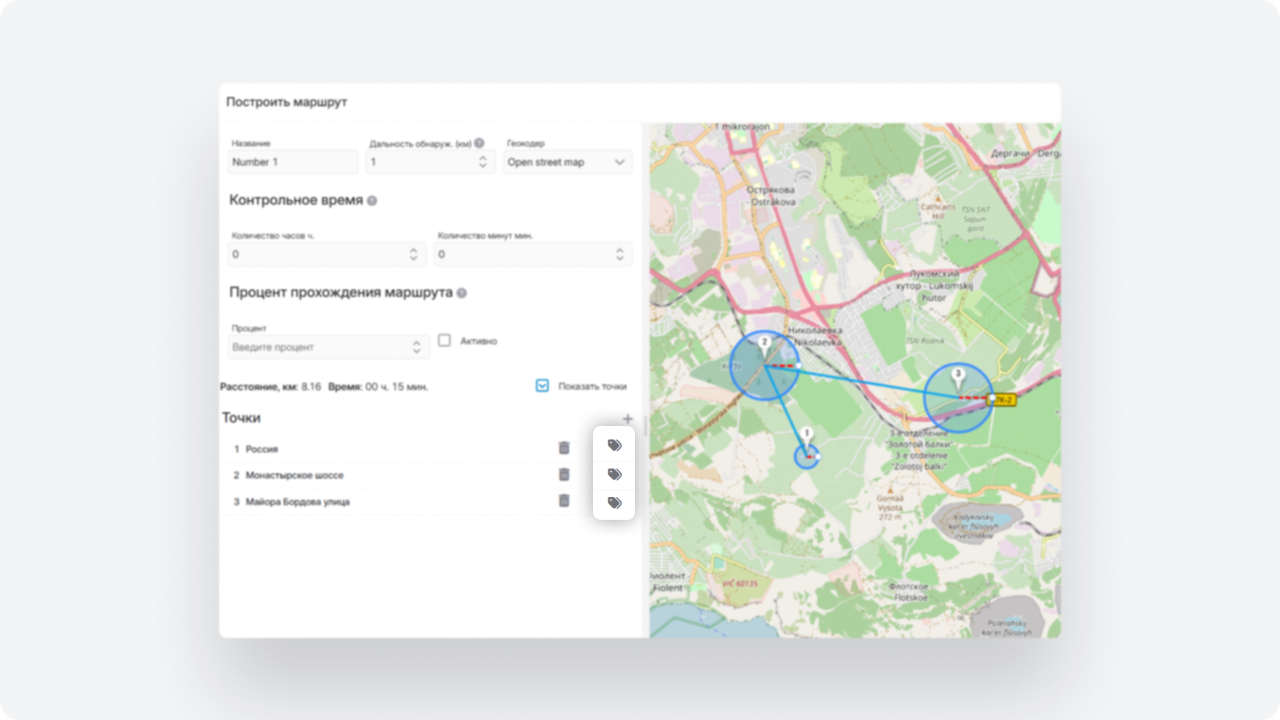Add a new point with plus icon

[627, 418]
